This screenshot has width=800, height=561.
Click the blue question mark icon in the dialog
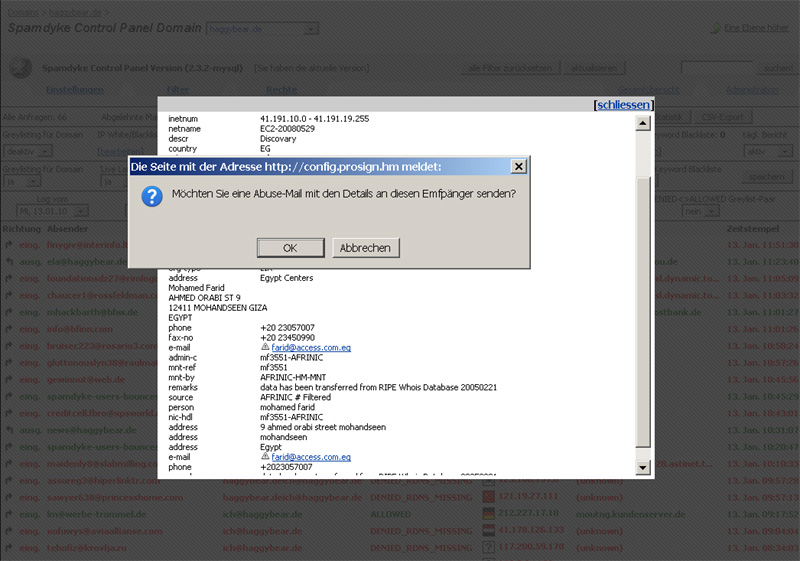coord(152,196)
